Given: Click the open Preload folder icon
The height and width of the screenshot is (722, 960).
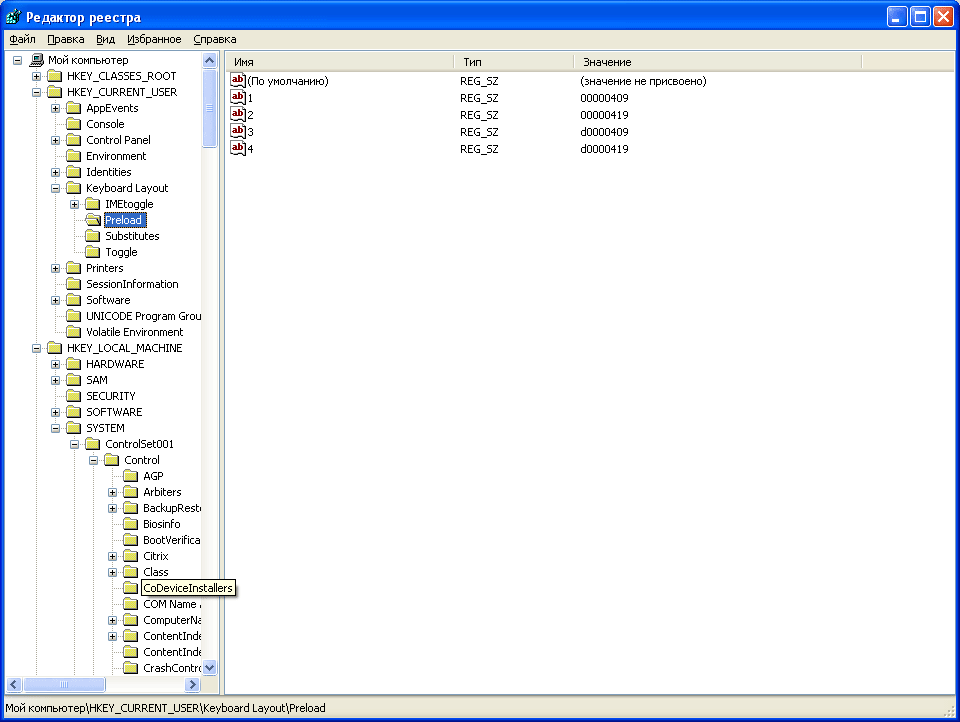Looking at the screenshot, I should (93, 220).
